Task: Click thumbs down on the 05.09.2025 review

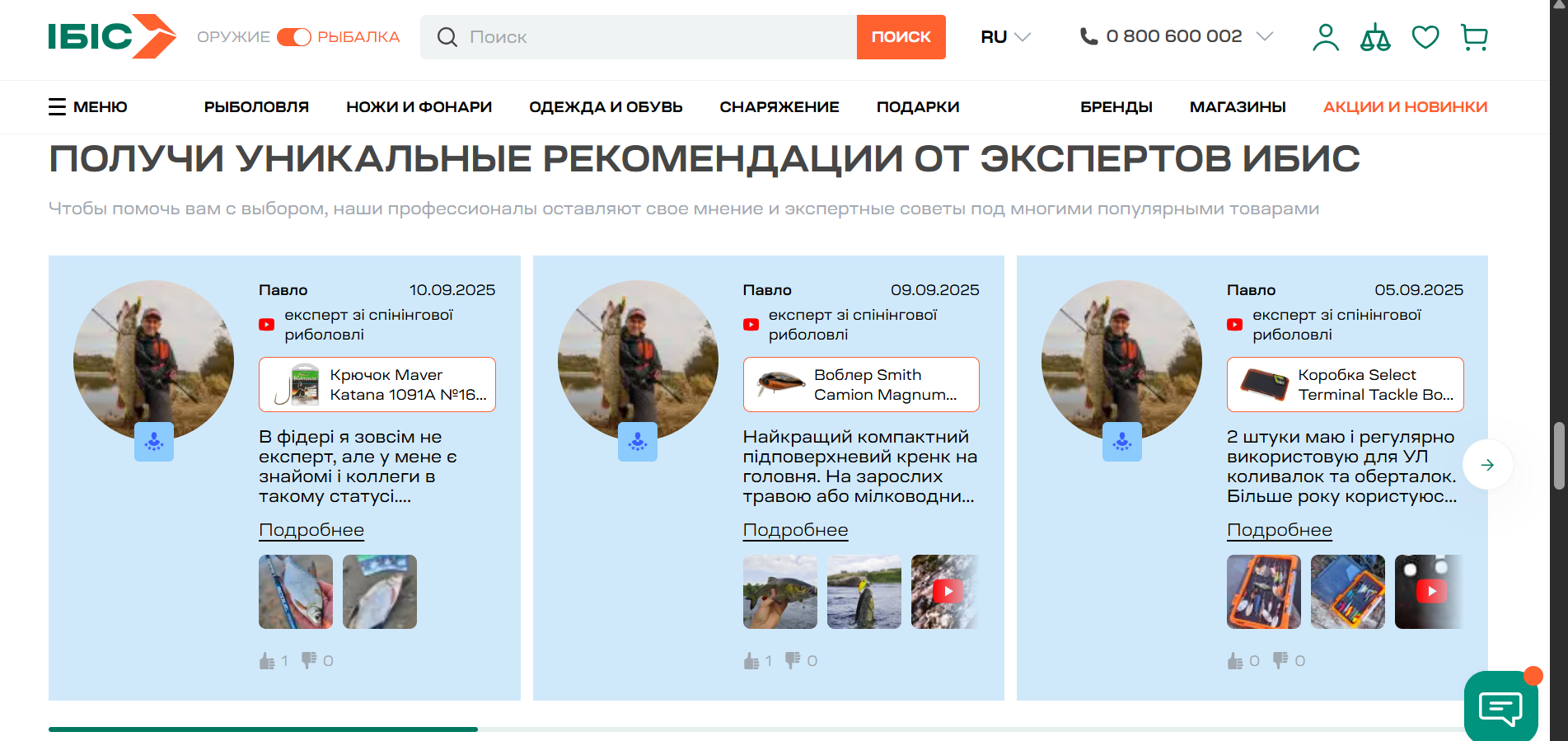Action: pyautogui.click(x=1280, y=660)
